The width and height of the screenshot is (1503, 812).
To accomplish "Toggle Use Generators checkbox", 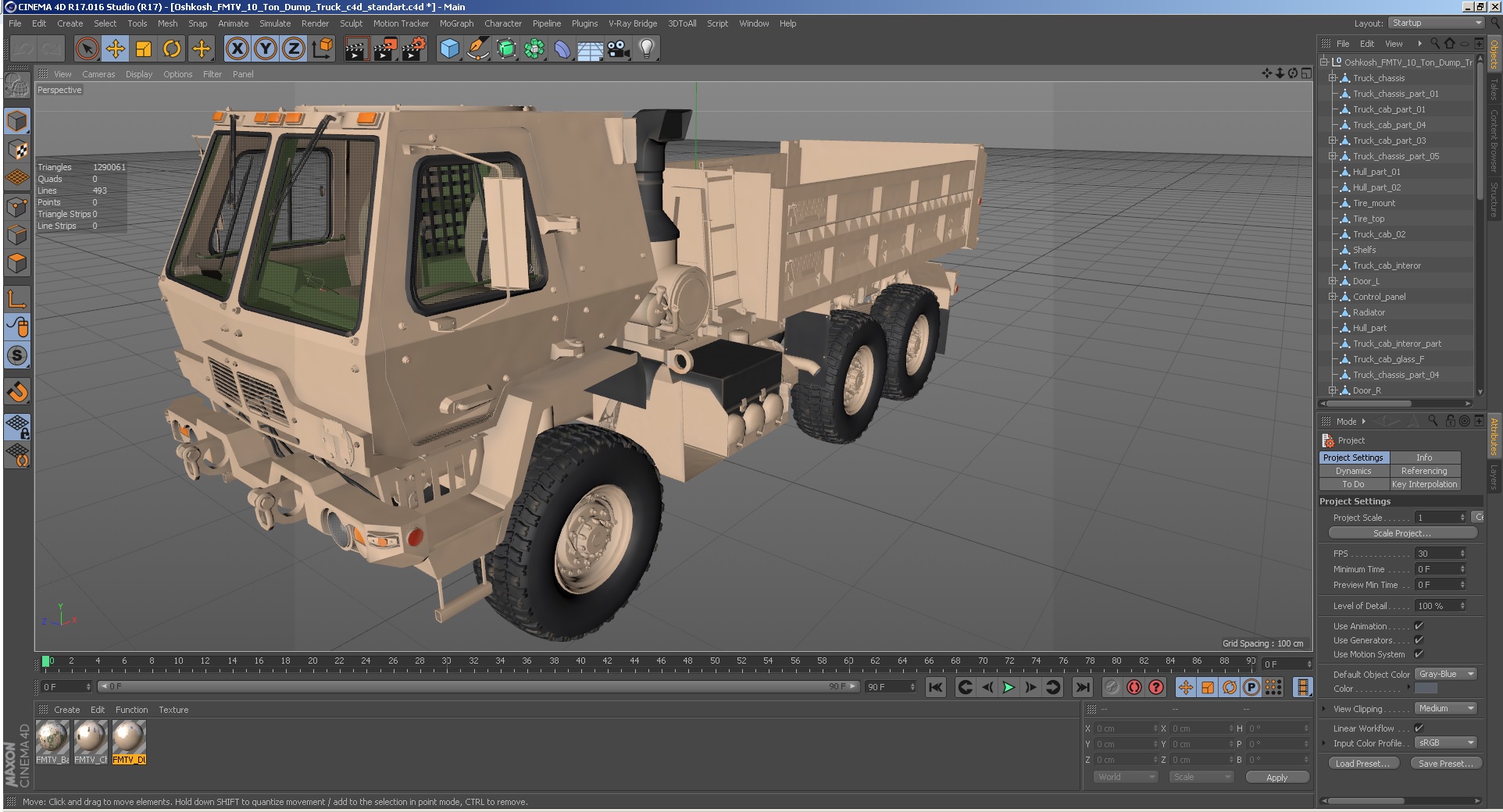I will 1419,640.
